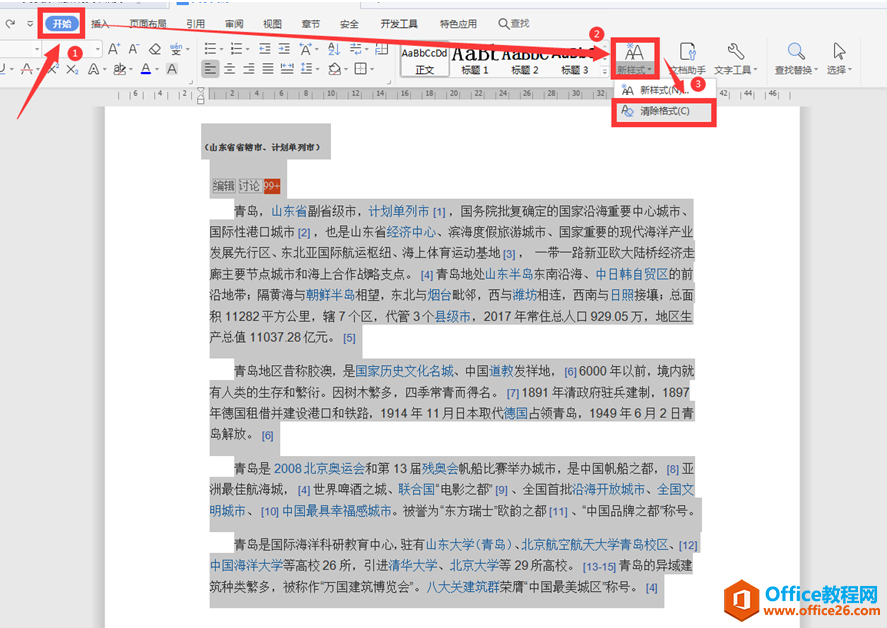The width and height of the screenshot is (887, 628).
Task: Apply the 标题 1 style
Action: pos(475,61)
